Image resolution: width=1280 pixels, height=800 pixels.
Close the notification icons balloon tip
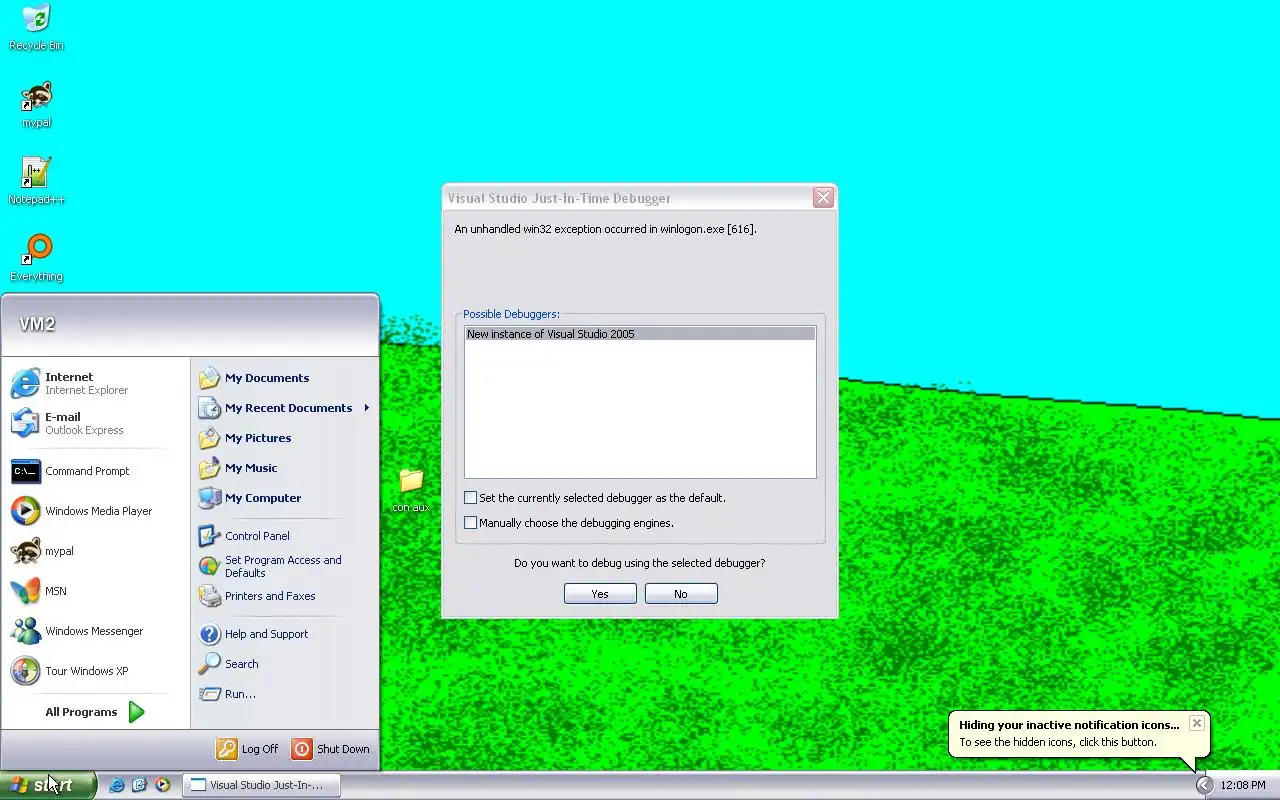[x=1196, y=723]
